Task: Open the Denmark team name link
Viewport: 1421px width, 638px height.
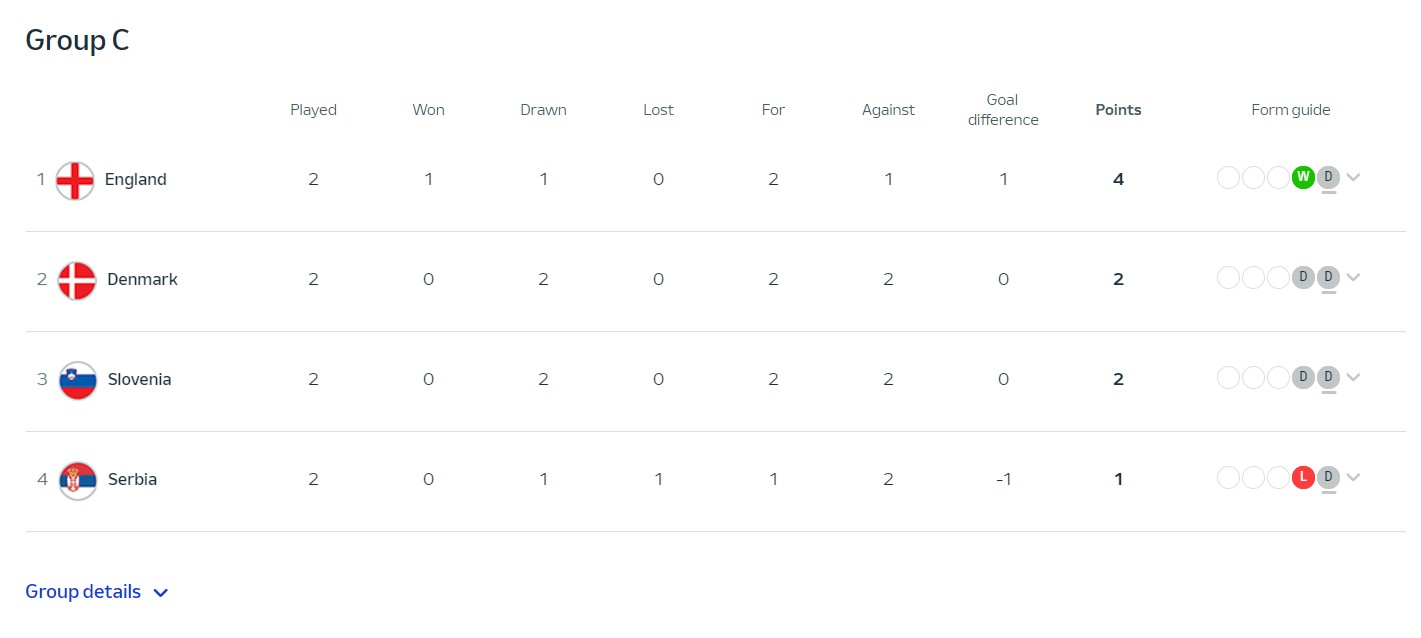Action: [142, 280]
